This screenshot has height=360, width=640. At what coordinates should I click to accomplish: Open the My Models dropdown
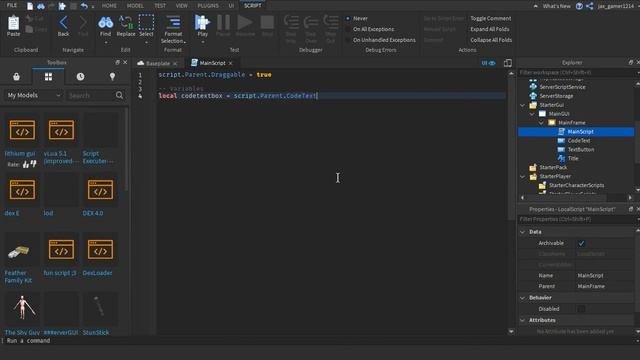34,95
